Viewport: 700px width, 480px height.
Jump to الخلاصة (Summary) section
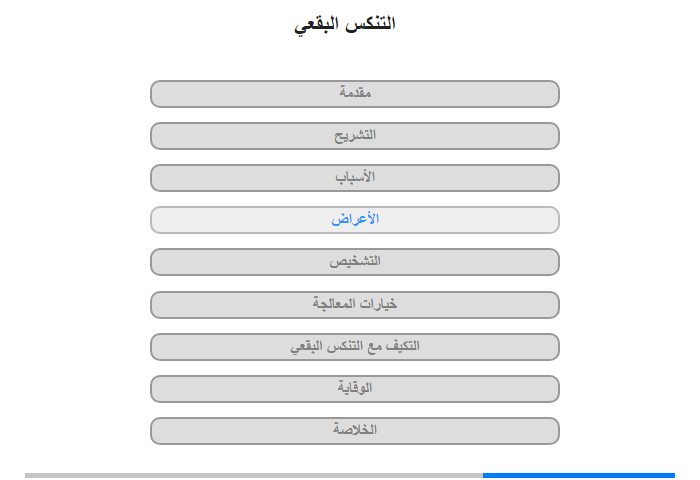[x=354, y=430]
